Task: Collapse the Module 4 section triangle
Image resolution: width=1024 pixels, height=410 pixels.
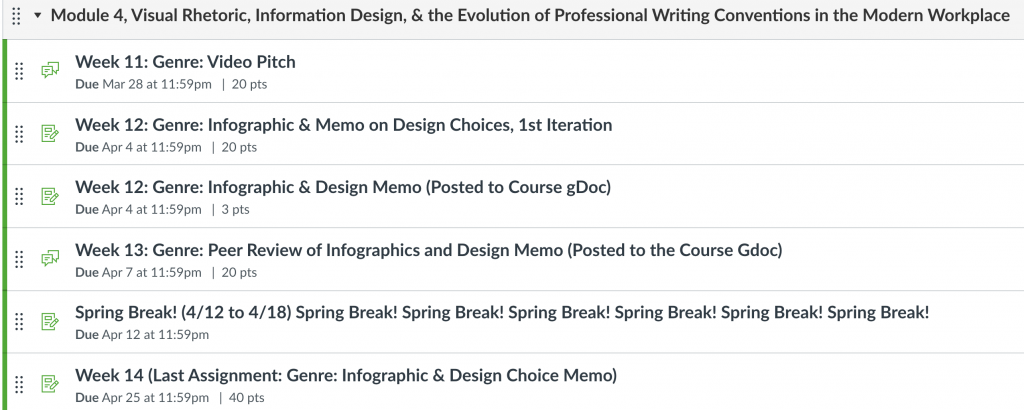Action: coord(37,16)
